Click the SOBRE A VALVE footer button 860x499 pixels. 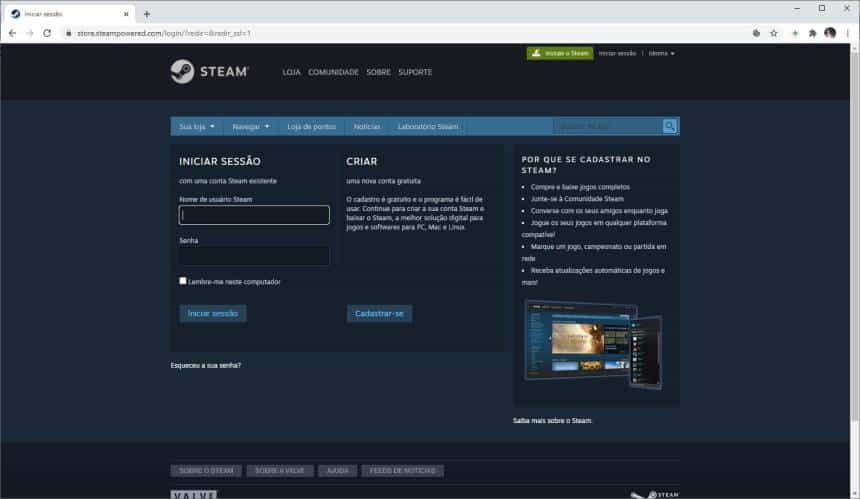280,470
